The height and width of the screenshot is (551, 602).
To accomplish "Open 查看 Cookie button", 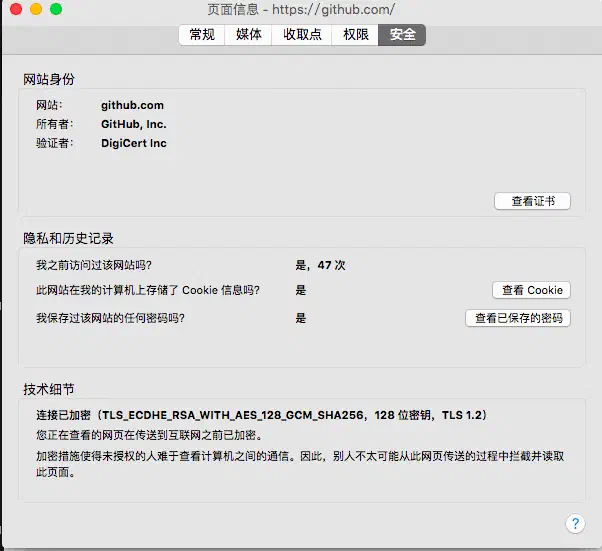I will coord(532,290).
